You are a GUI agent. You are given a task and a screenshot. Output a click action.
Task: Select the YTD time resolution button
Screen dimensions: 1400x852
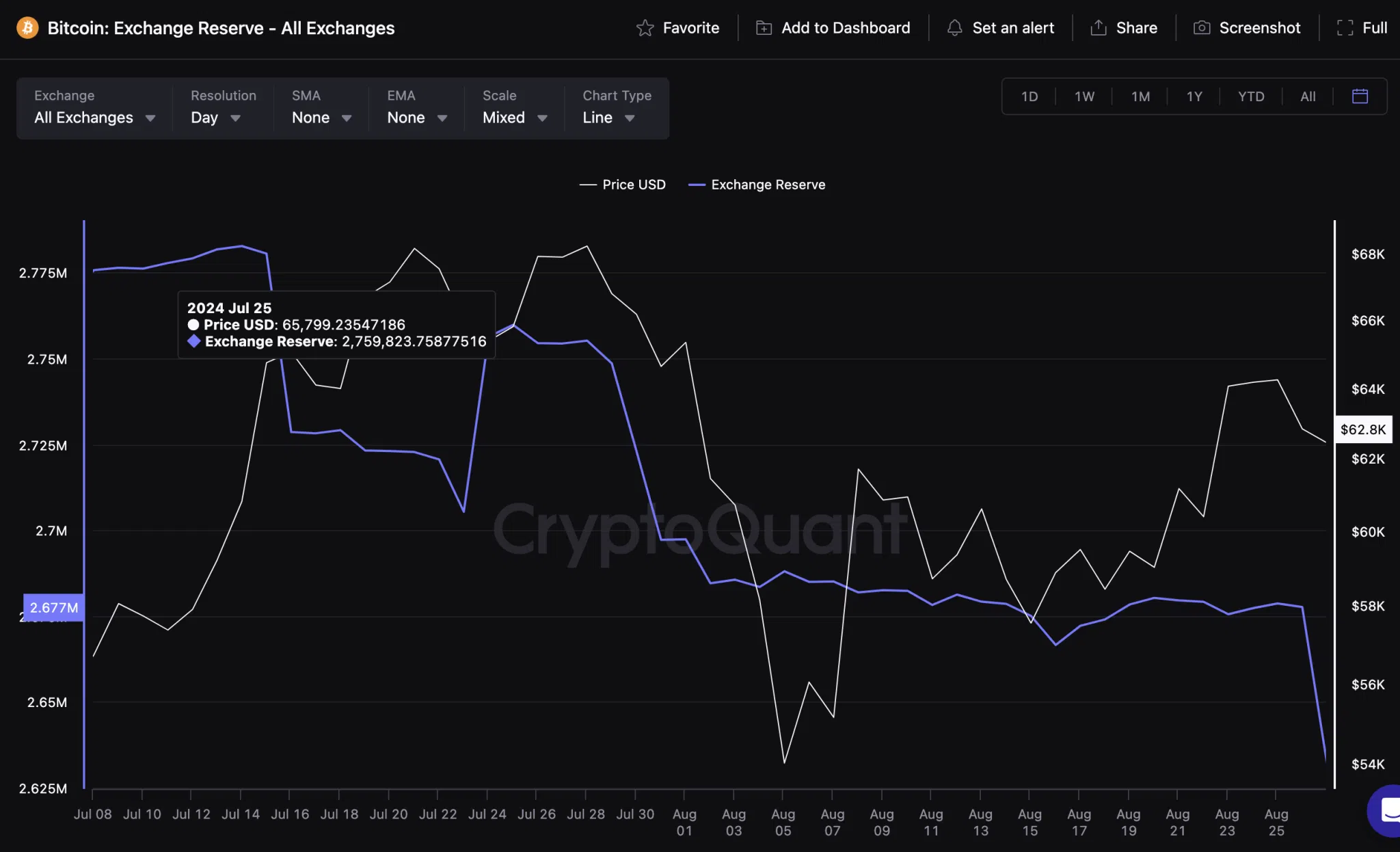click(x=1251, y=96)
